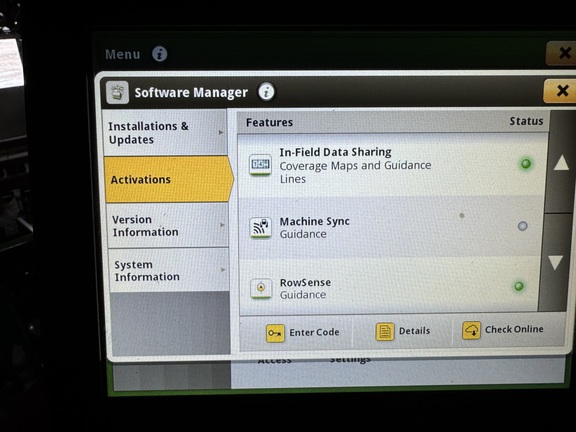576x432 pixels.
Task: Click the Software Manager app icon
Action: coord(117,92)
